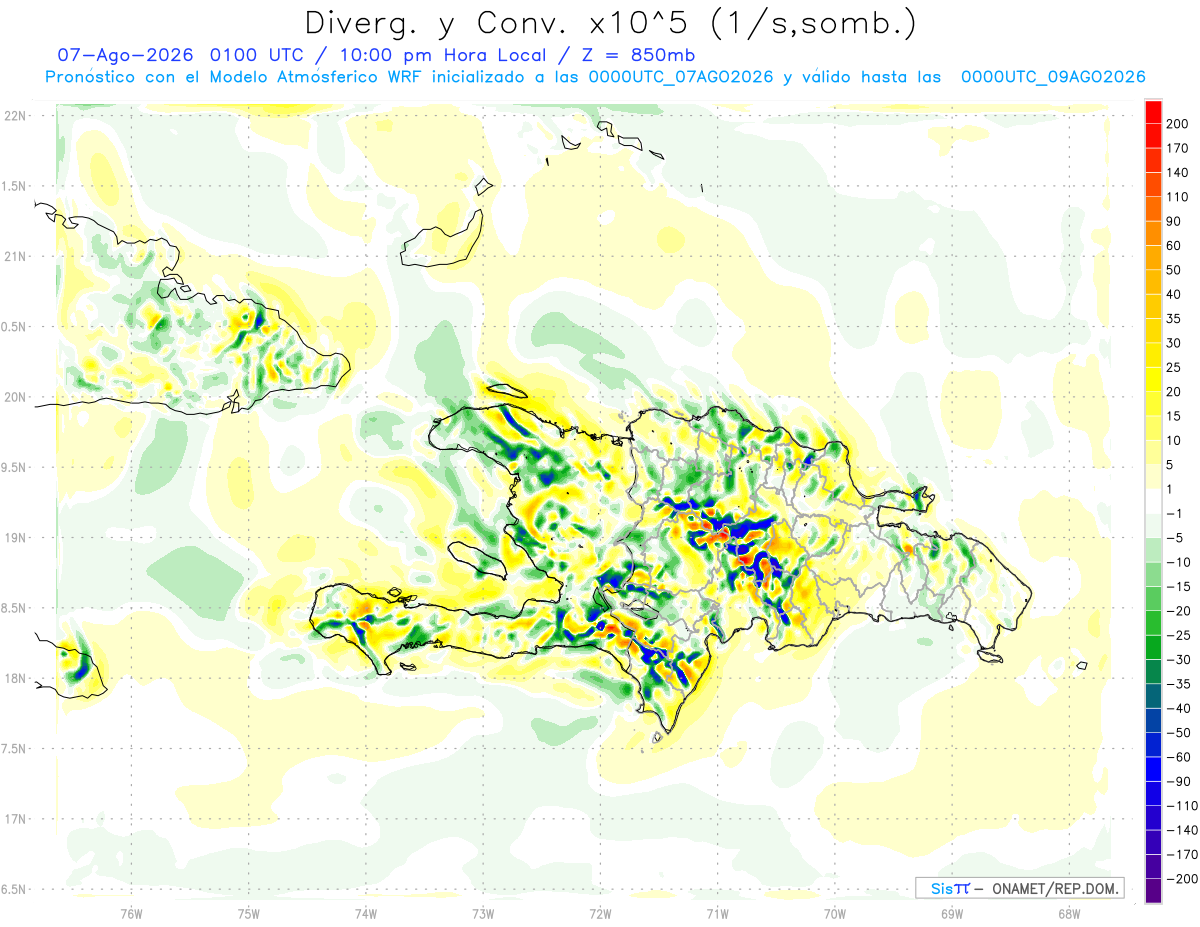Click the SisTT ONAMET/REP.DOM. logo box
The image size is (1200, 927).
(x=1019, y=888)
